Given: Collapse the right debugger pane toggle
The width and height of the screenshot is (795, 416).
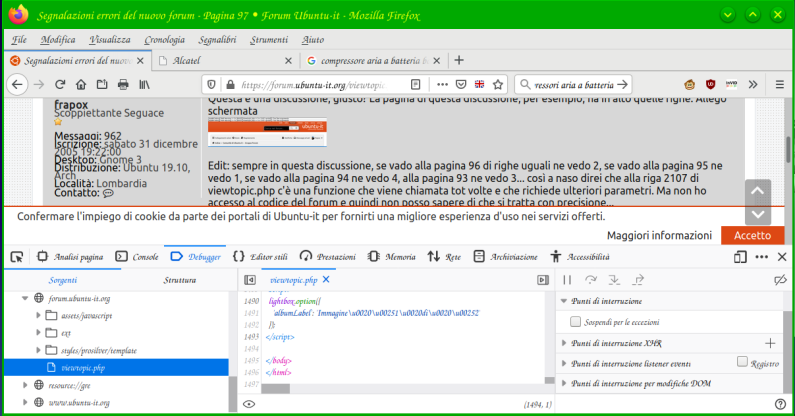Looking at the screenshot, I should [543, 280].
